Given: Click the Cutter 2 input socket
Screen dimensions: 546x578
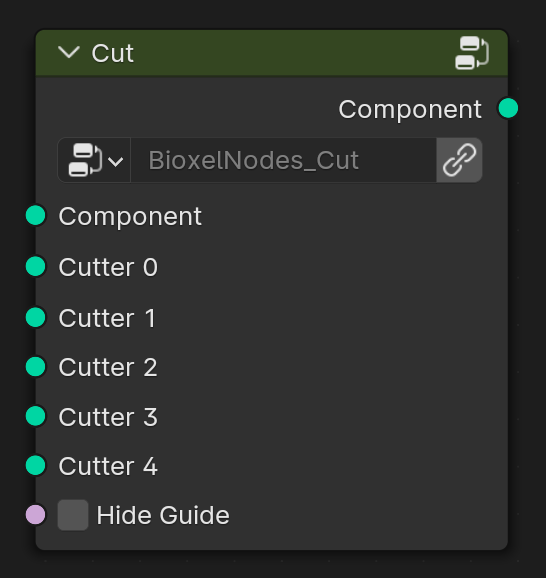Looking at the screenshot, I should [x=36, y=367].
